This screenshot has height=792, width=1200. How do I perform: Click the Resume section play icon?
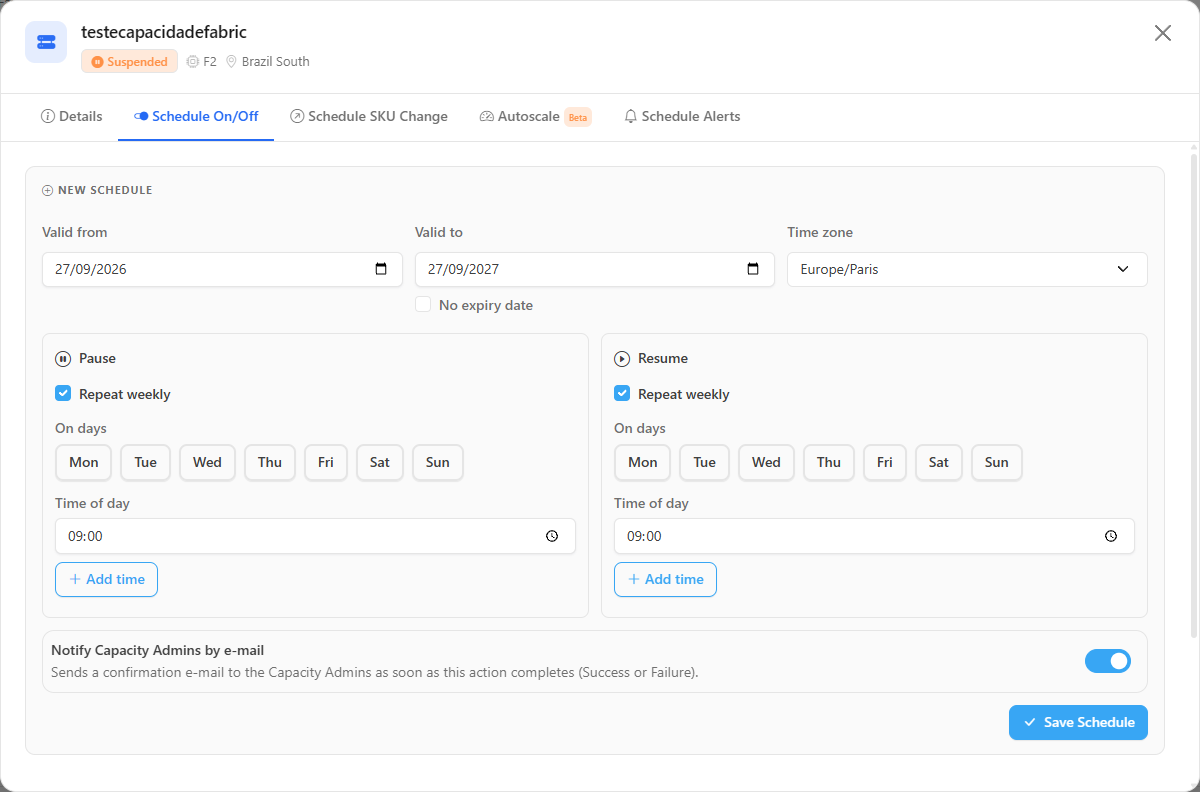[x=622, y=359]
